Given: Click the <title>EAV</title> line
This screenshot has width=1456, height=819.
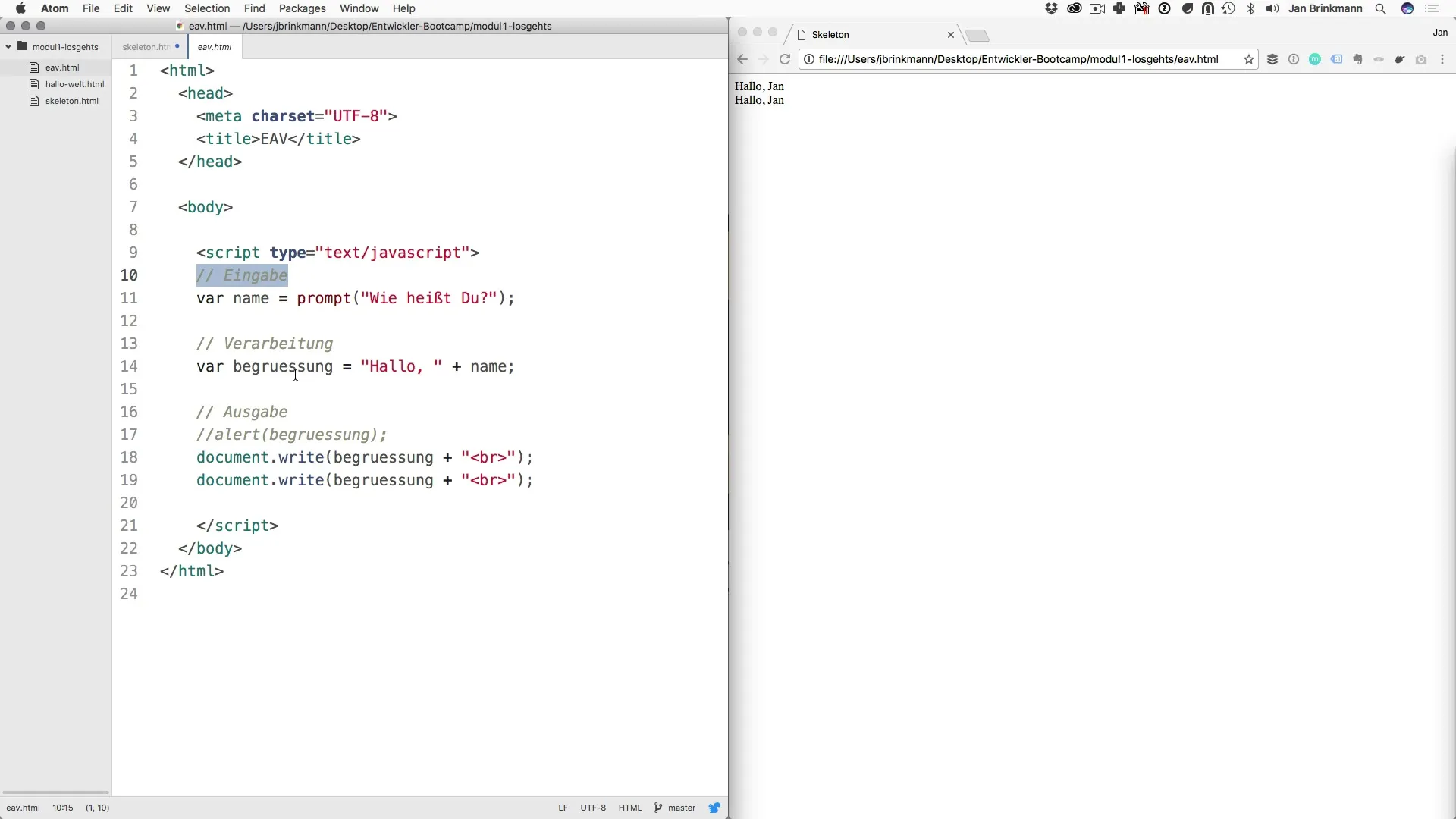Looking at the screenshot, I should [x=278, y=139].
